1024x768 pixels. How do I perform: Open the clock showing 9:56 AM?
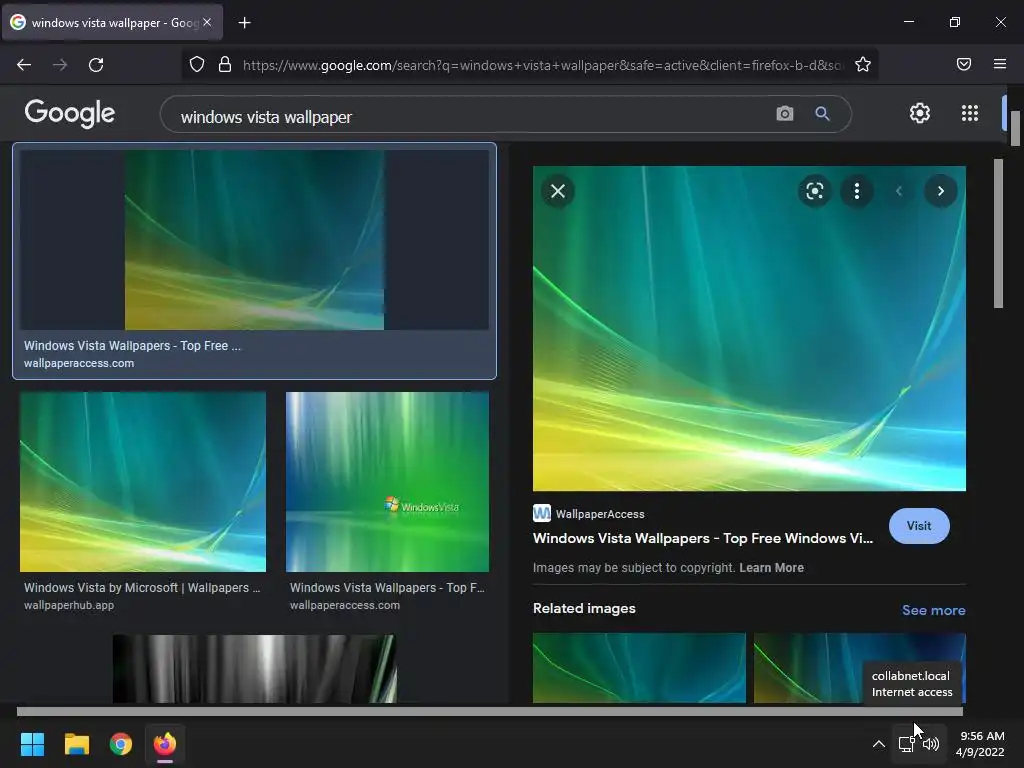point(980,744)
